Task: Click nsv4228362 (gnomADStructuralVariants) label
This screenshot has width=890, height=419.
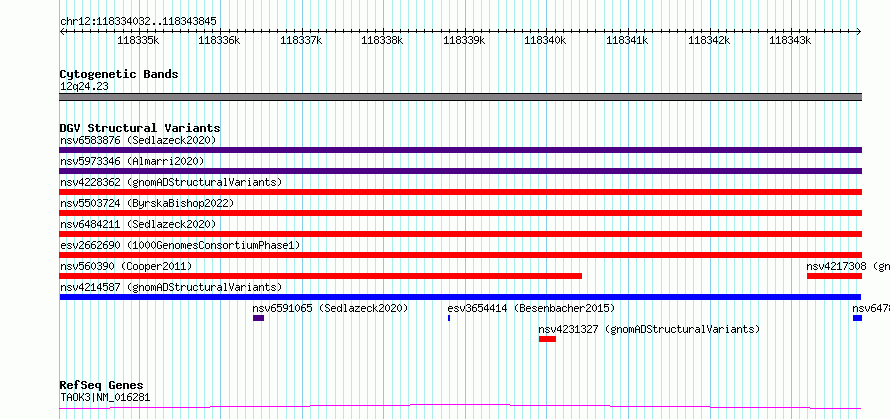Action: point(171,182)
